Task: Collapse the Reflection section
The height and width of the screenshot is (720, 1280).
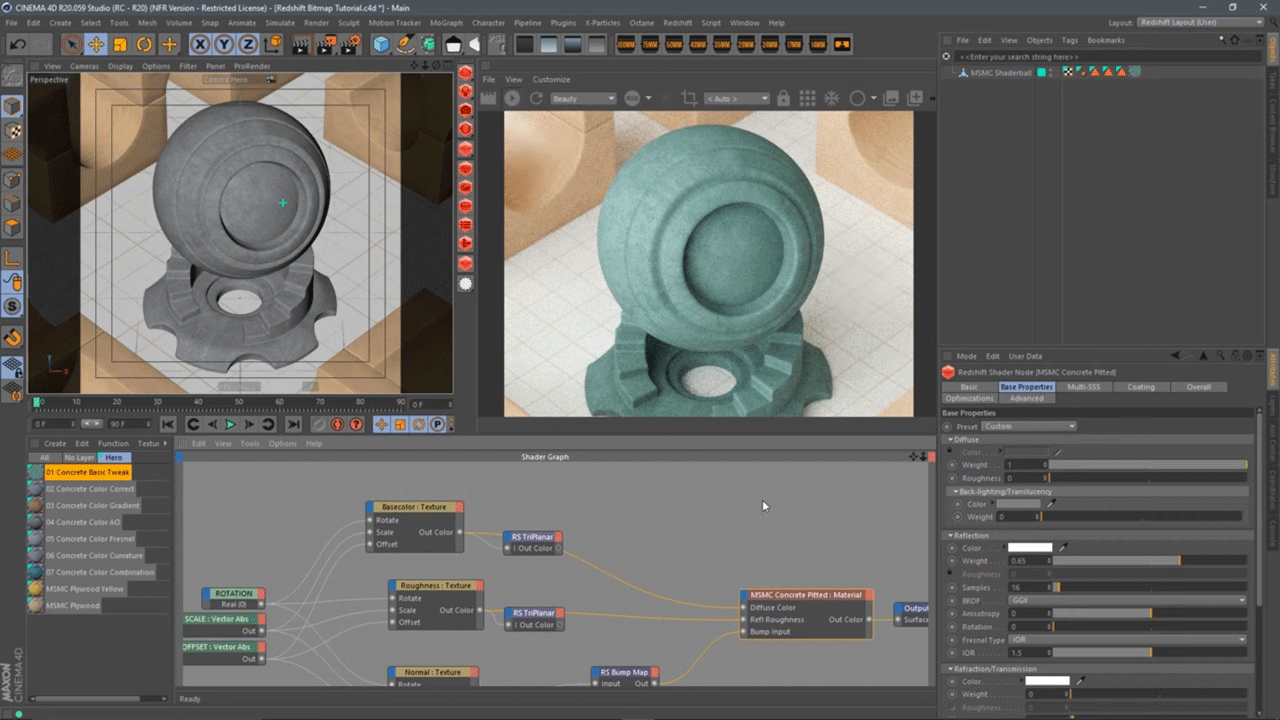Action: pos(951,535)
